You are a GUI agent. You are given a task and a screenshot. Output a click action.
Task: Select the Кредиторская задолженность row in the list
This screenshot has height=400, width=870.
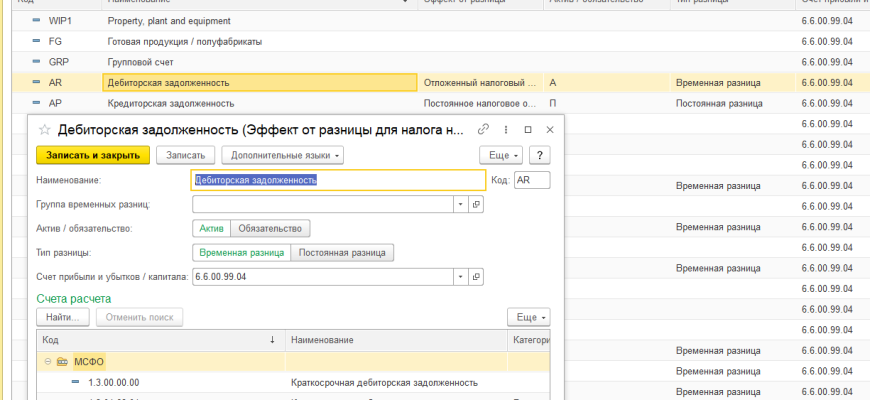click(170, 103)
